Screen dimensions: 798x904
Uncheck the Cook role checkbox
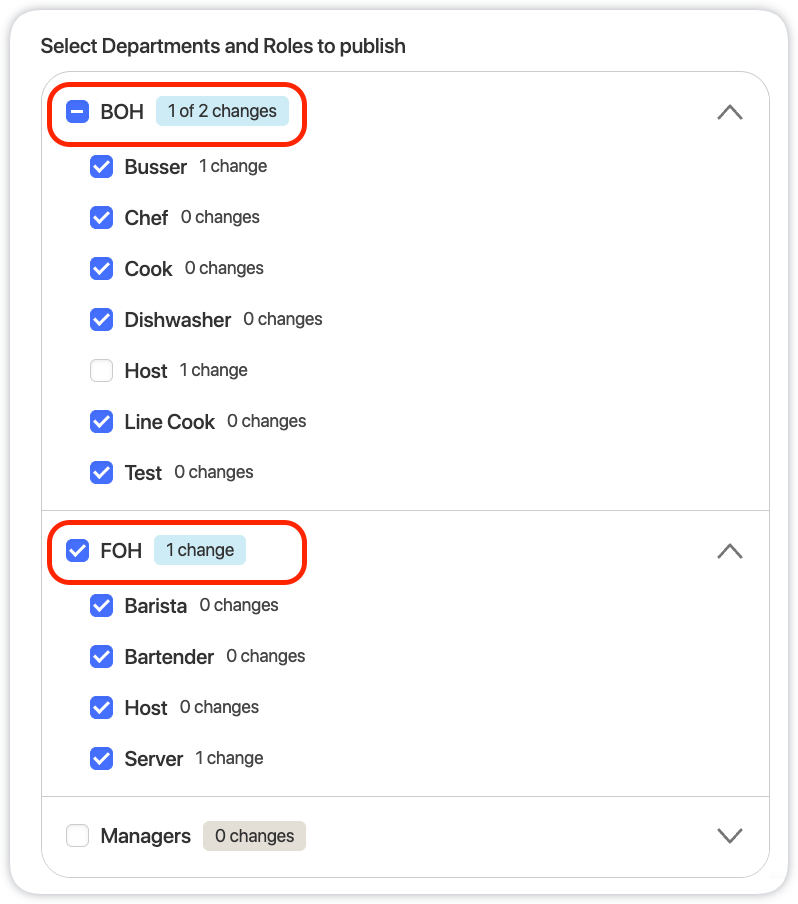(101, 268)
